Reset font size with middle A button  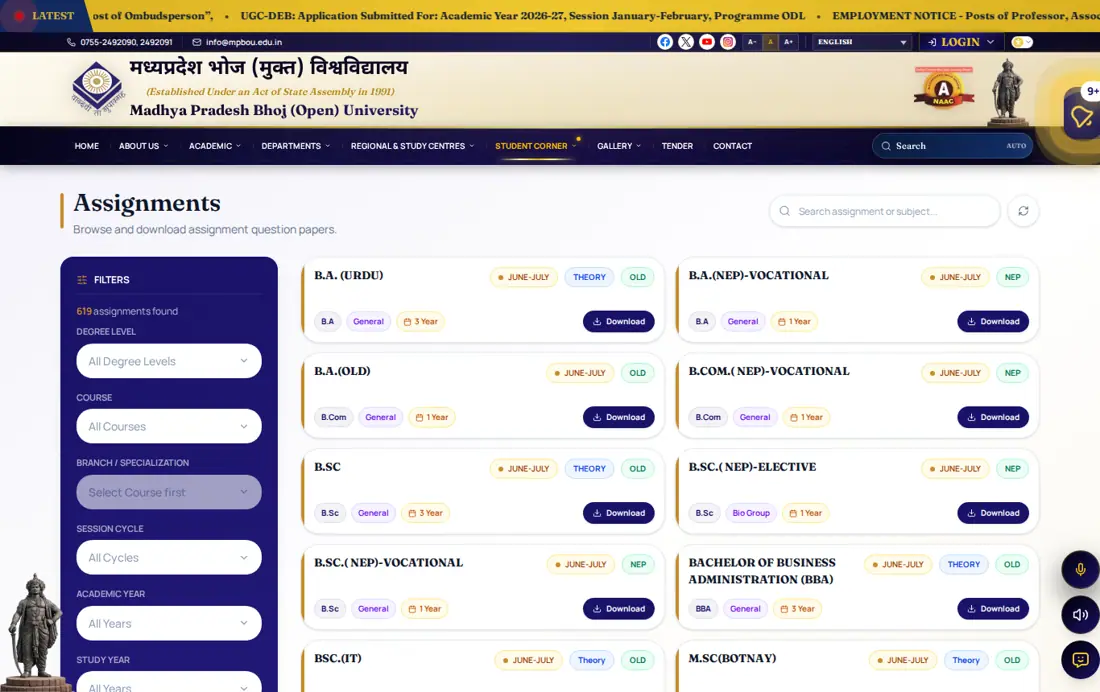pos(770,42)
